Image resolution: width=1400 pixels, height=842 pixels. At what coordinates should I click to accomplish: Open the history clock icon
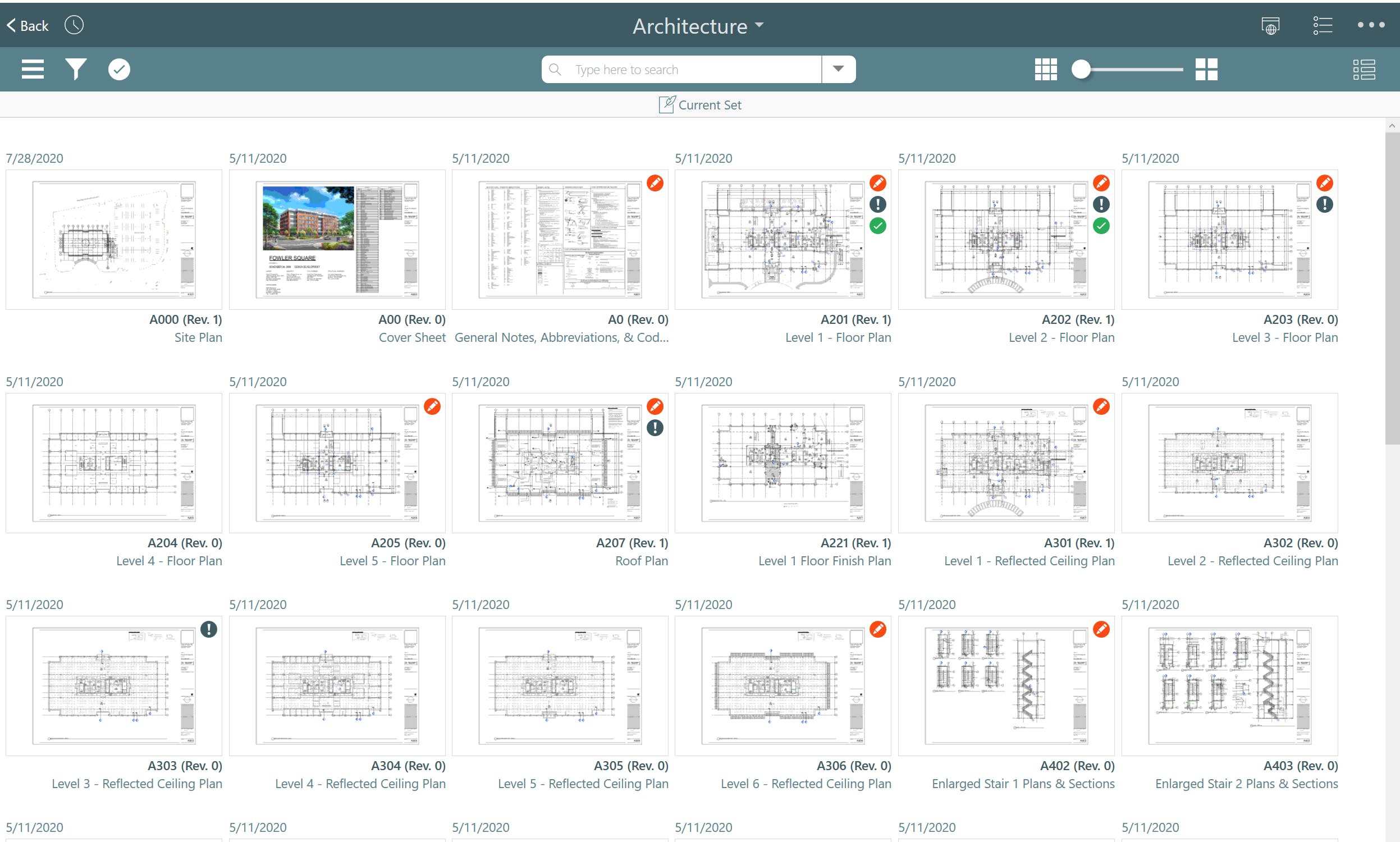(x=74, y=25)
